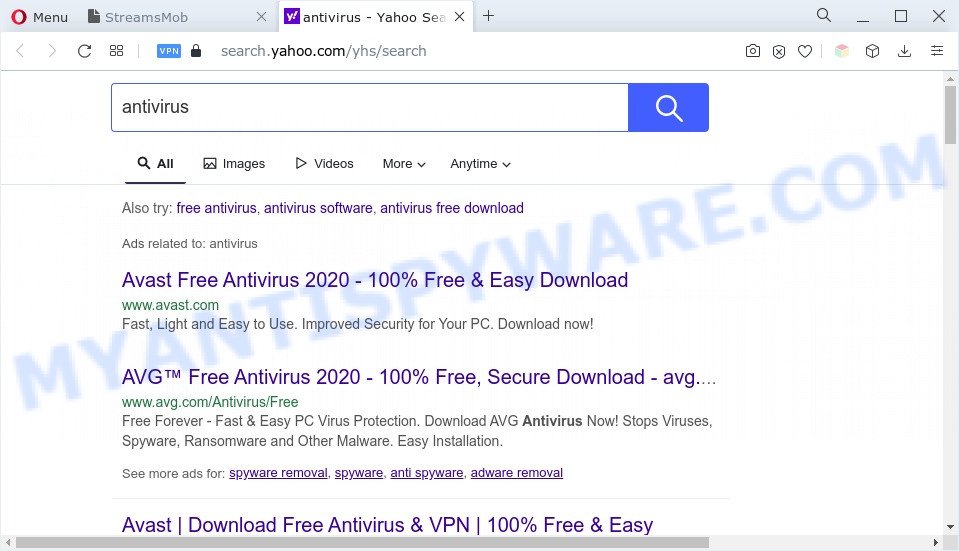
Task: Open 'spyware removal' ads link
Action: click(278, 473)
